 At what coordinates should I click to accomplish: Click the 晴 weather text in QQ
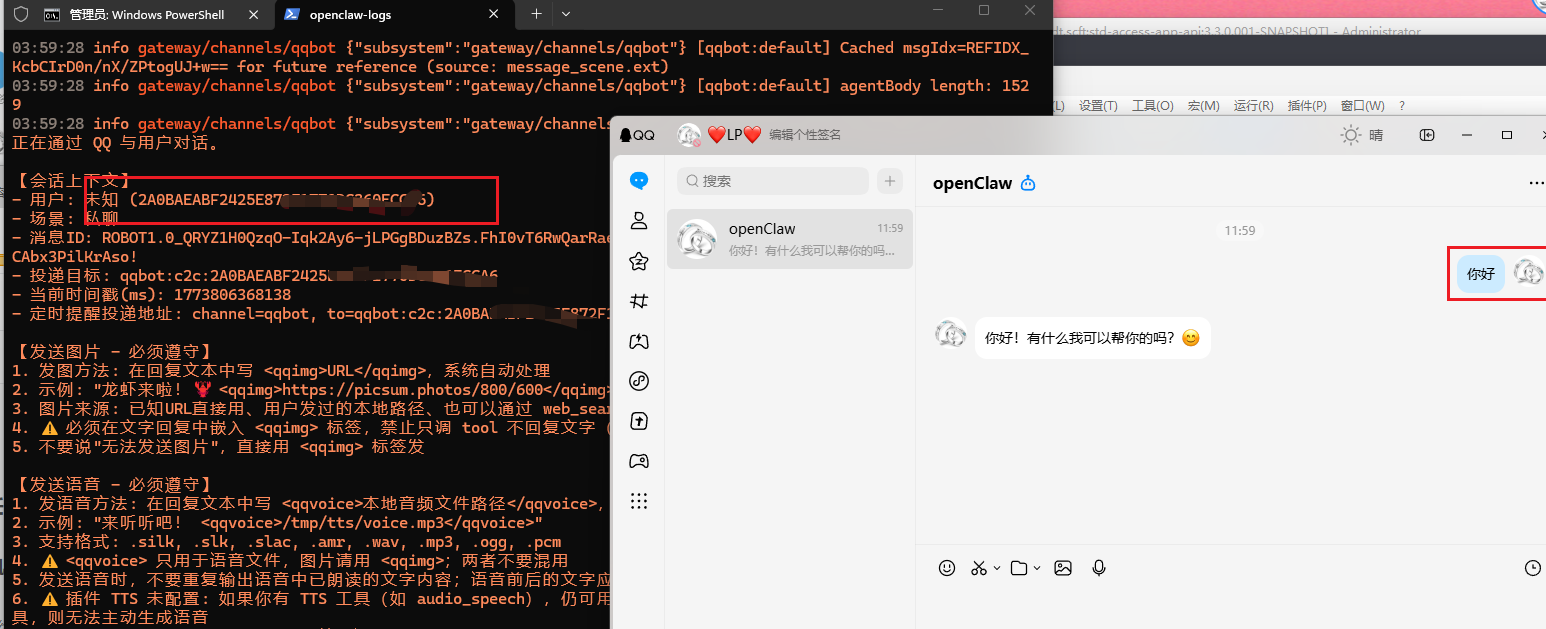(1376, 135)
